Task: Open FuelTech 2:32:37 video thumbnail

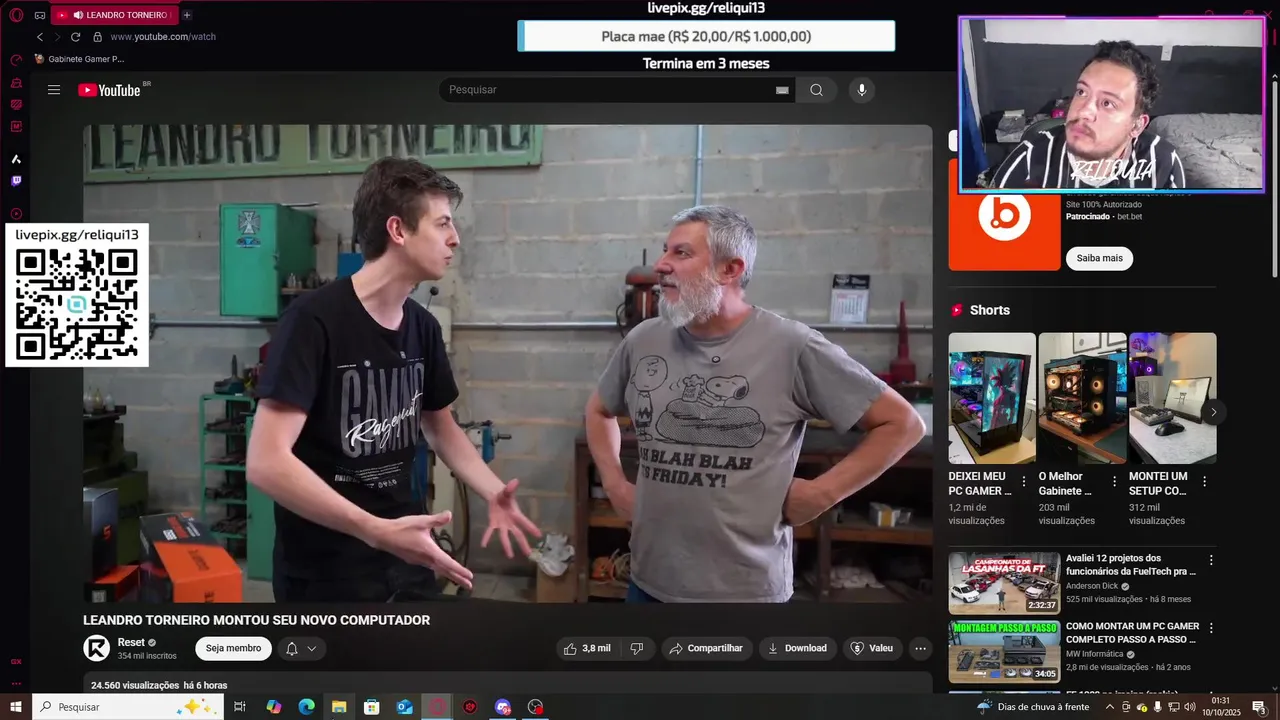Action: [x=1004, y=583]
